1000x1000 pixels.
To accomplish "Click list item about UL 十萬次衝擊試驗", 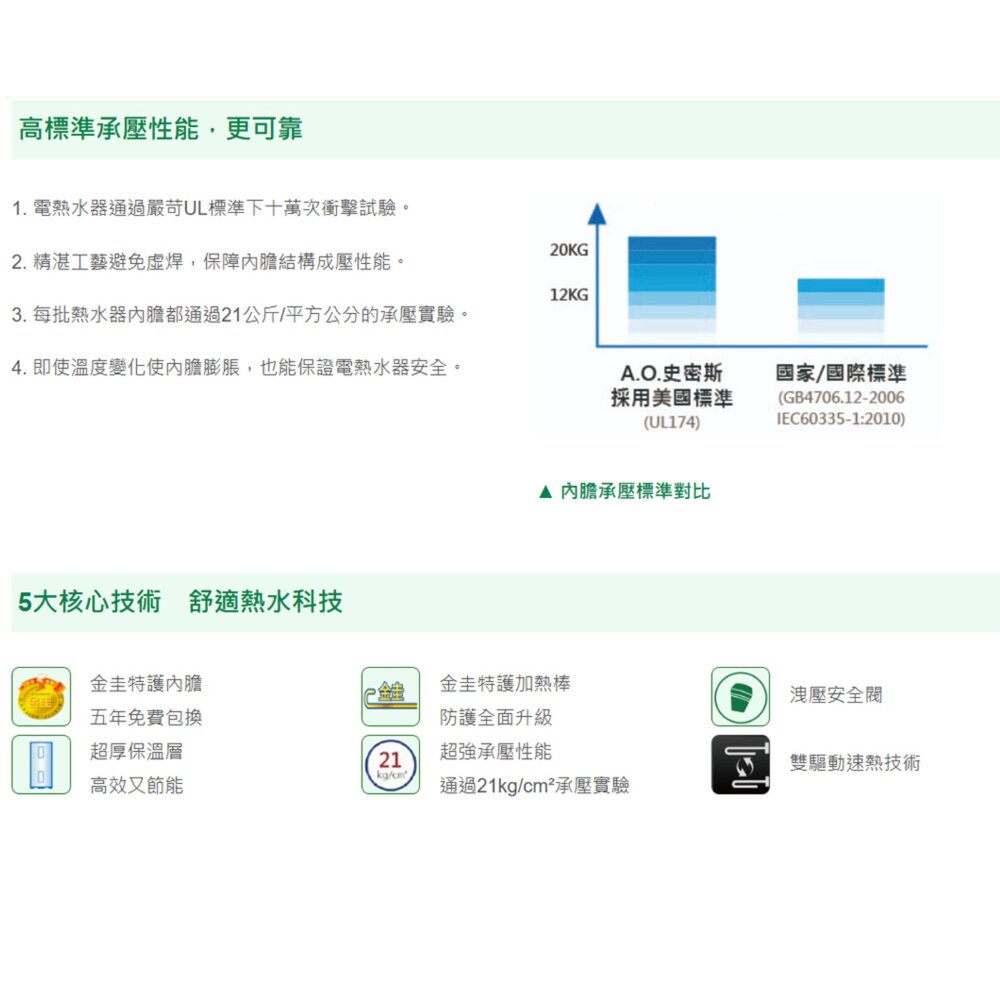I will coord(220,207).
